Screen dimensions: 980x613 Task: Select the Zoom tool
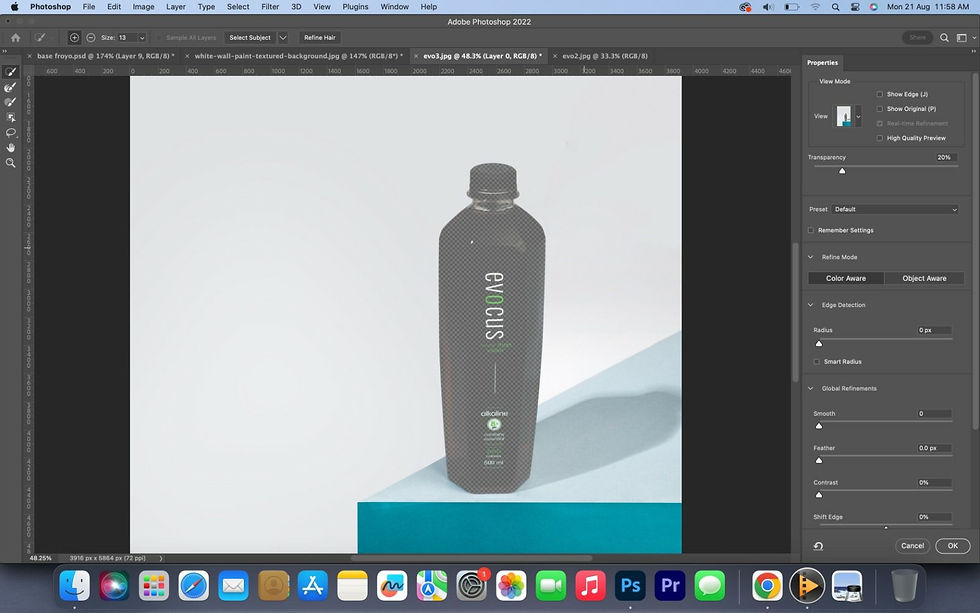[11, 162]
